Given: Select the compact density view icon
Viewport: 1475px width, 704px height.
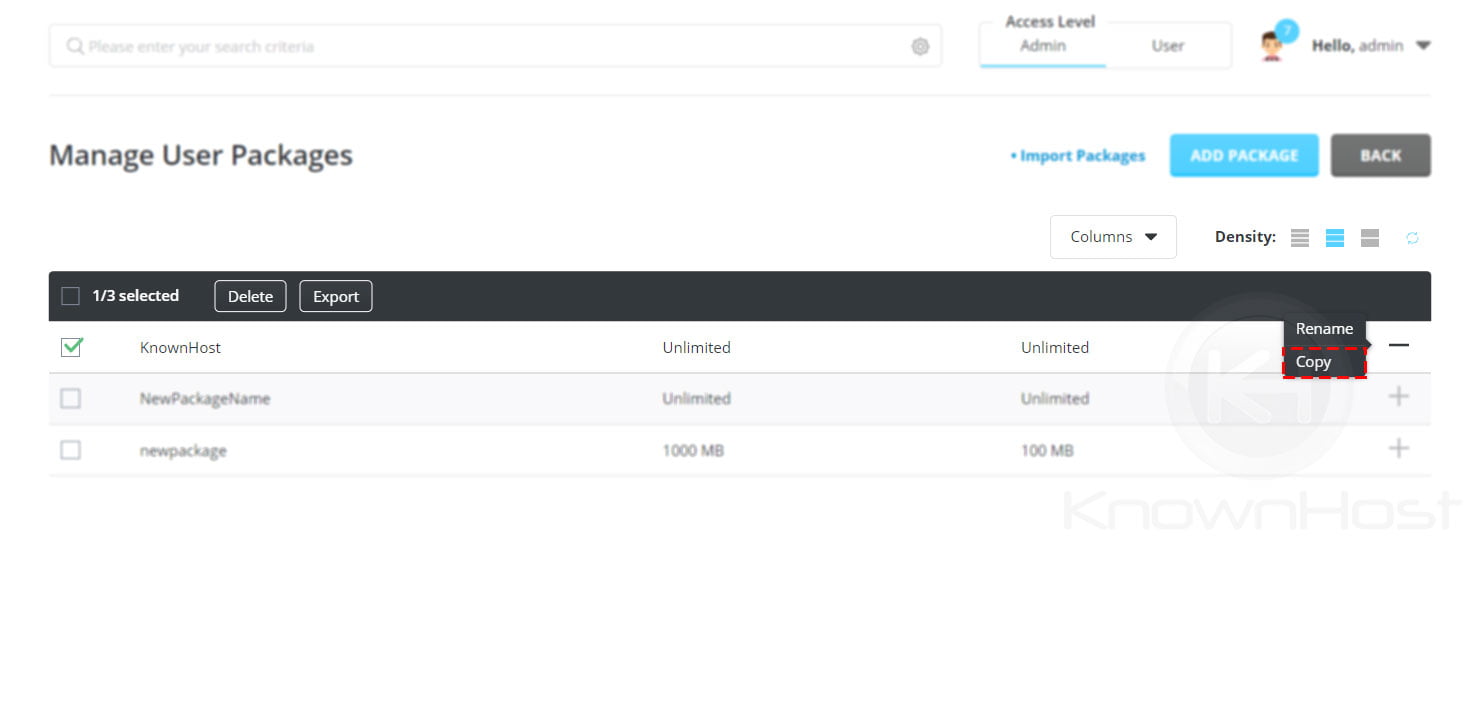Looking at the screenshot, I should click(x=1299, y=237).
